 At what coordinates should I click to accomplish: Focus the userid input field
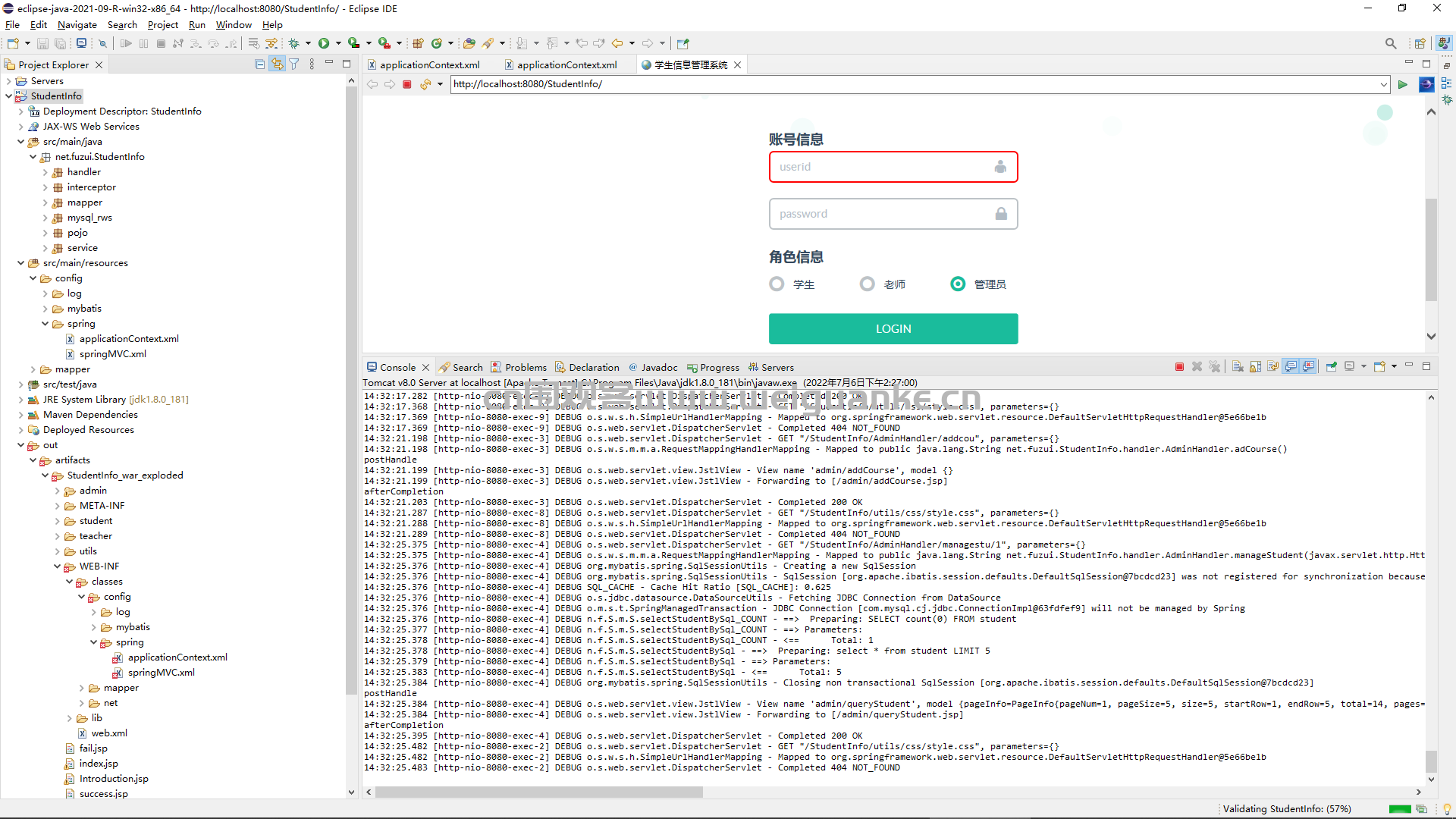(893, 167)
